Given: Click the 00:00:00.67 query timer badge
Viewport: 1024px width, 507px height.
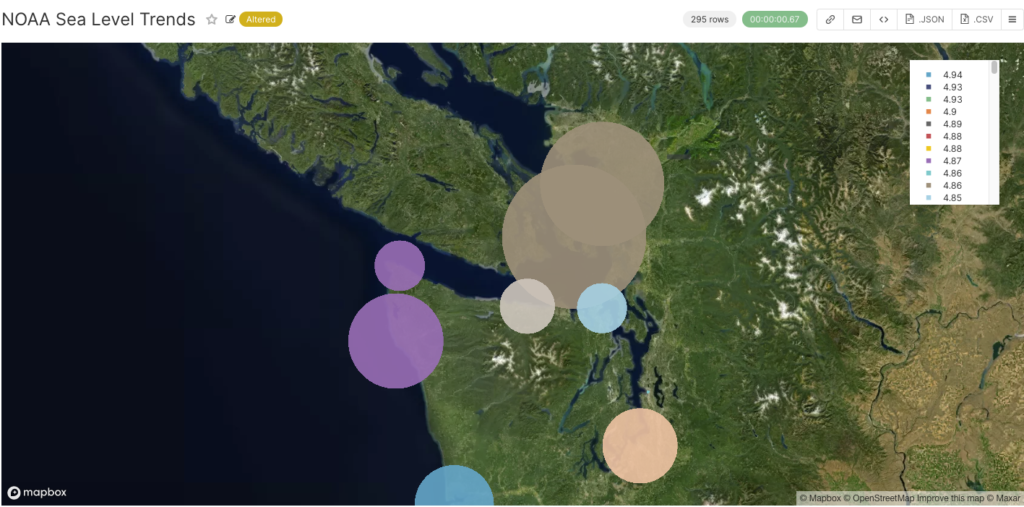Looking at the screenshot, I should pyautogui.click(x=775, y=20).
